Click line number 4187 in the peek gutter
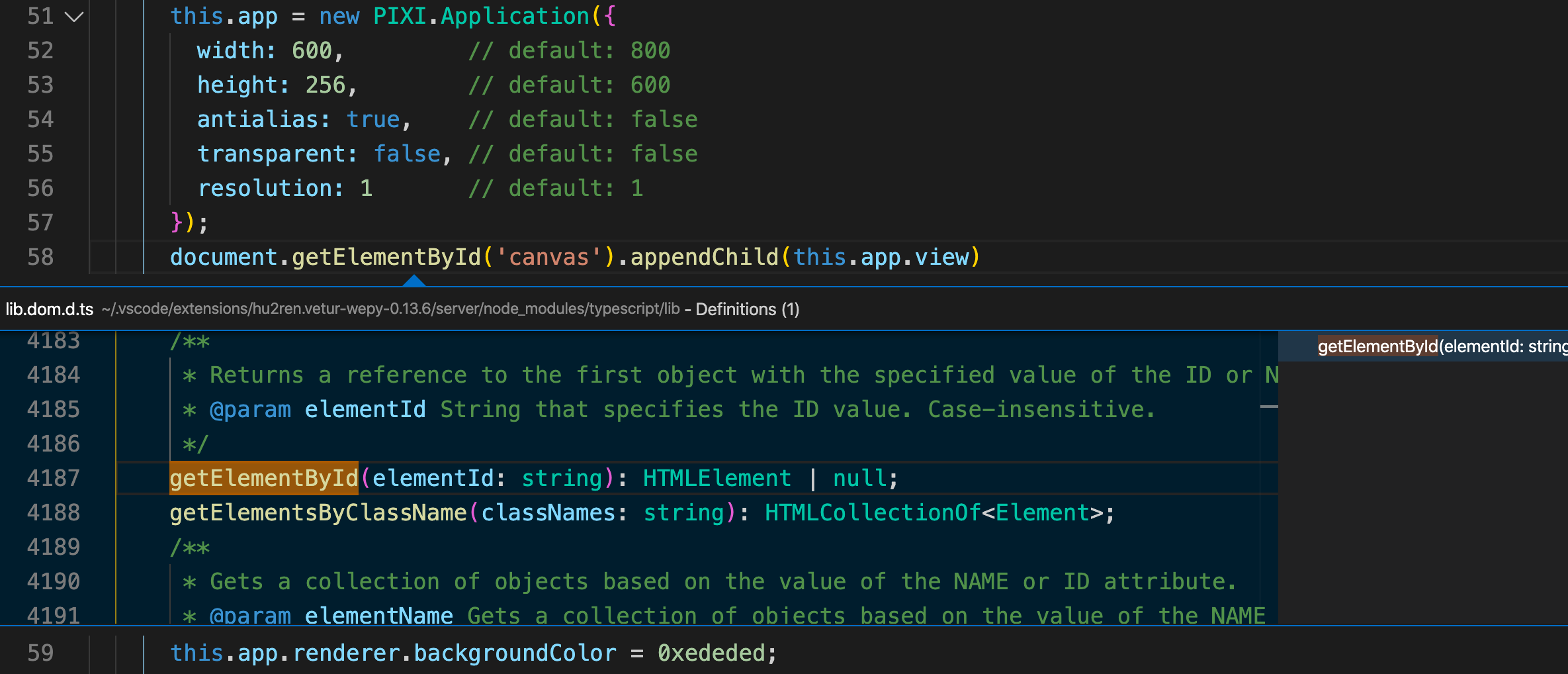1568x674 pixels. pos(53,478)
